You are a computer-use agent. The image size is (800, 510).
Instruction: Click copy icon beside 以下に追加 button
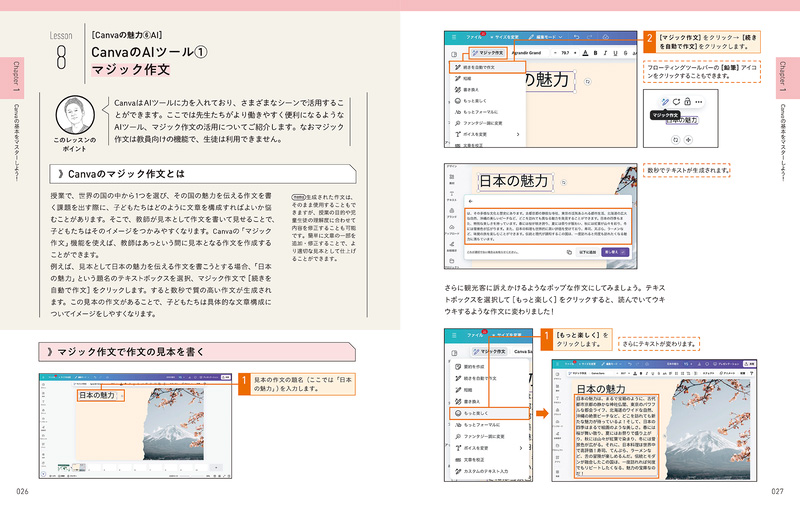(x=569, y=252)
